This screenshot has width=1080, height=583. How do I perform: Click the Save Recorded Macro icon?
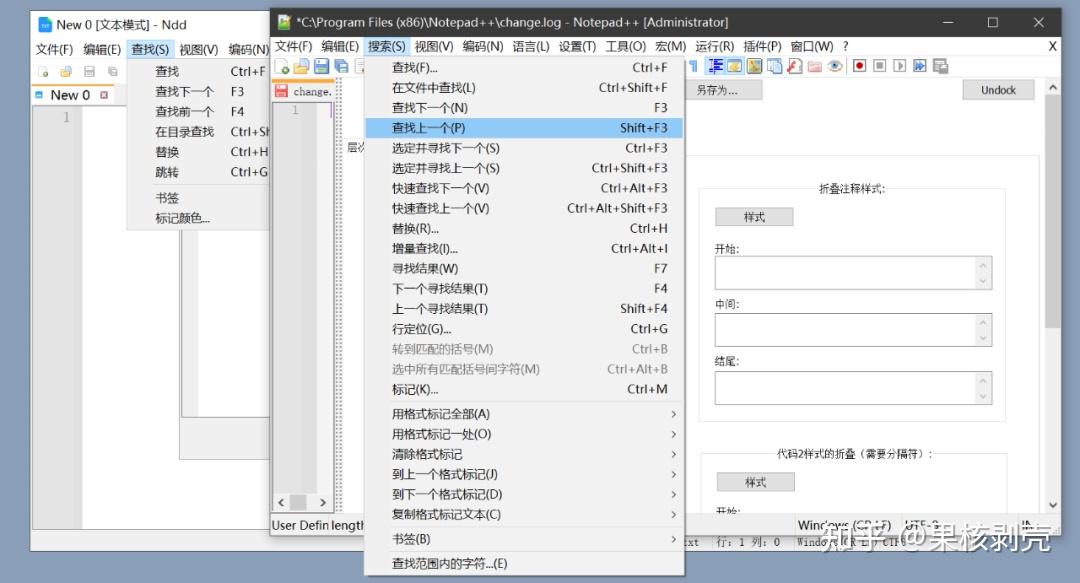click(940, 66)
